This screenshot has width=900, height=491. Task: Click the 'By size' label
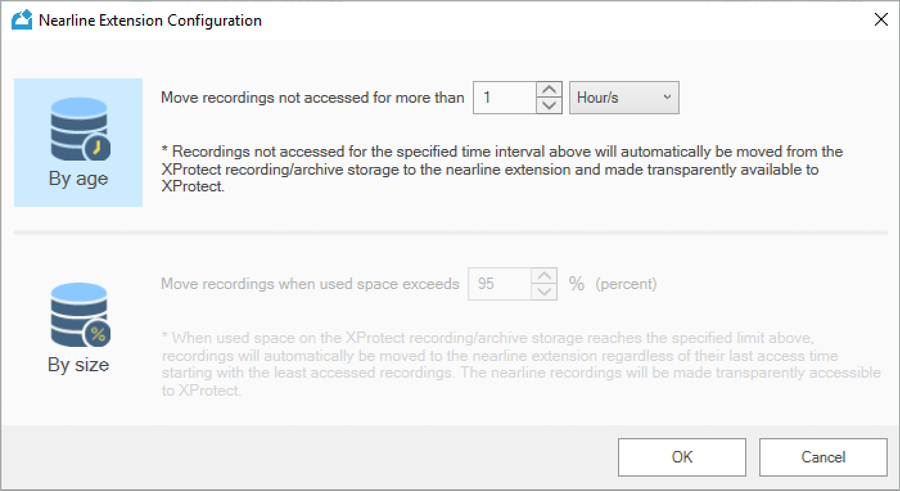coord(78,365)
